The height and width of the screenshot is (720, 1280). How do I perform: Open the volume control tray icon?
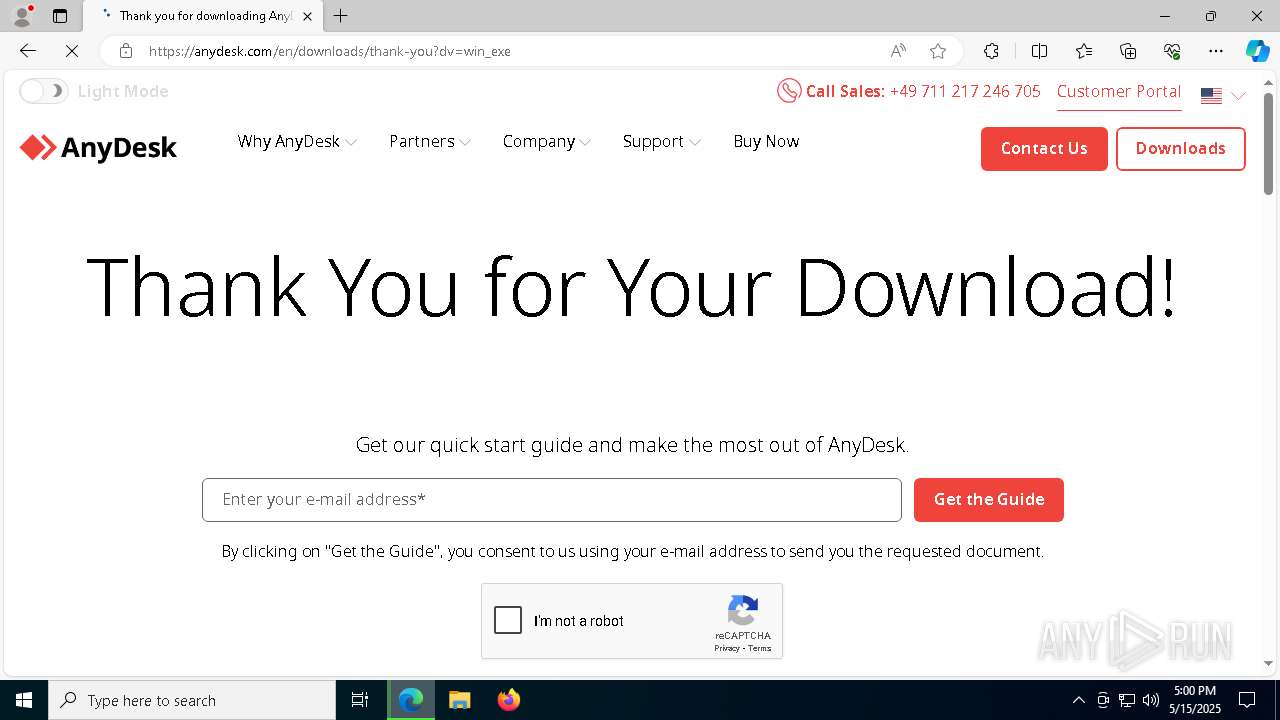tap(1151, 700)
